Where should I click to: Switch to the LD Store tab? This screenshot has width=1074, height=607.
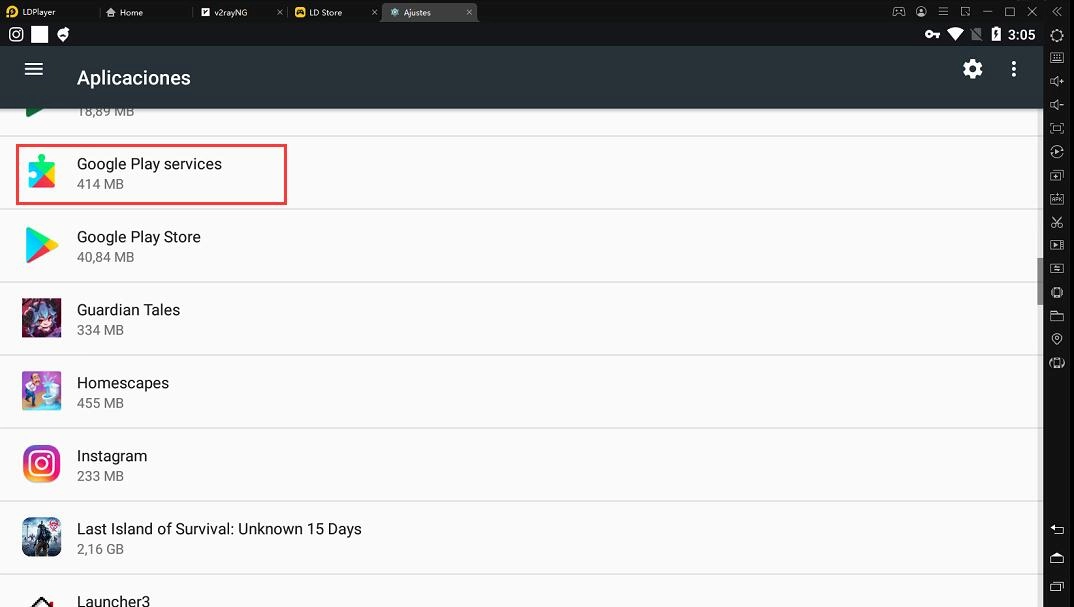click(x=325, y=12)
